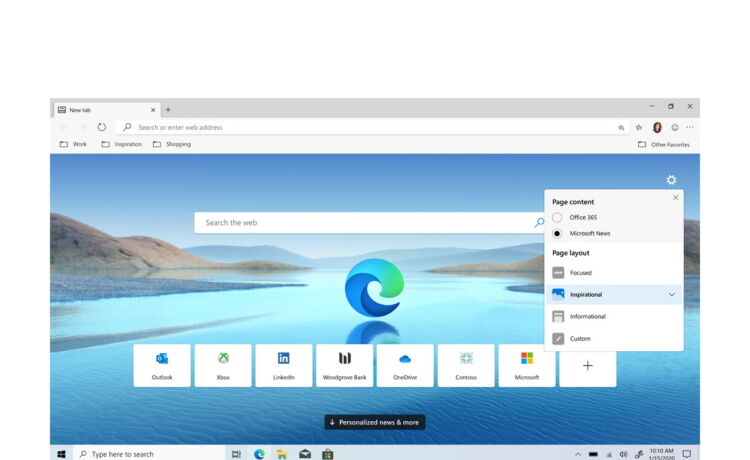Open the Action Center notifications icon

(x=687, y=454)
